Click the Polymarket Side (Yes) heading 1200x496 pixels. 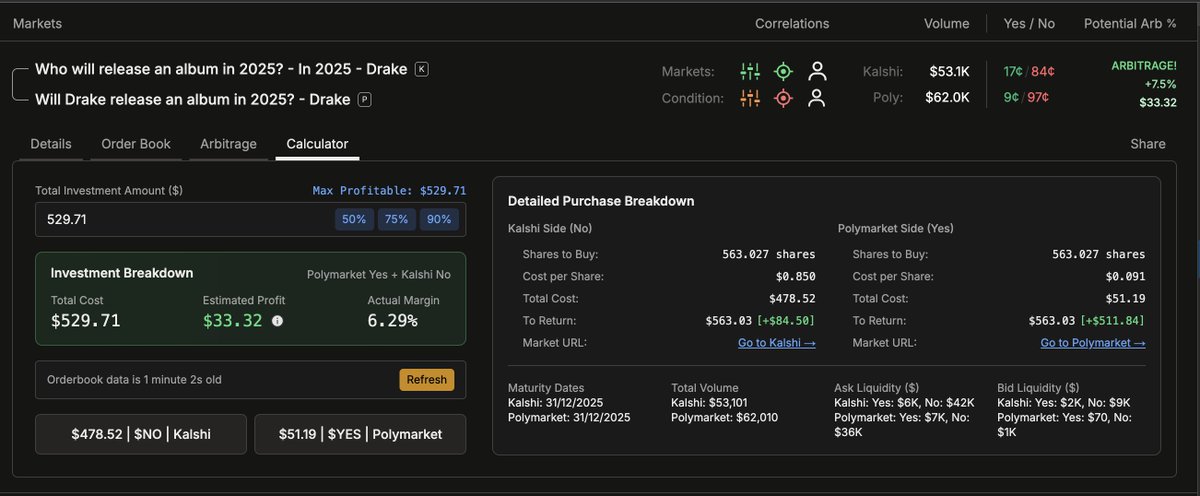pos(896,229)
